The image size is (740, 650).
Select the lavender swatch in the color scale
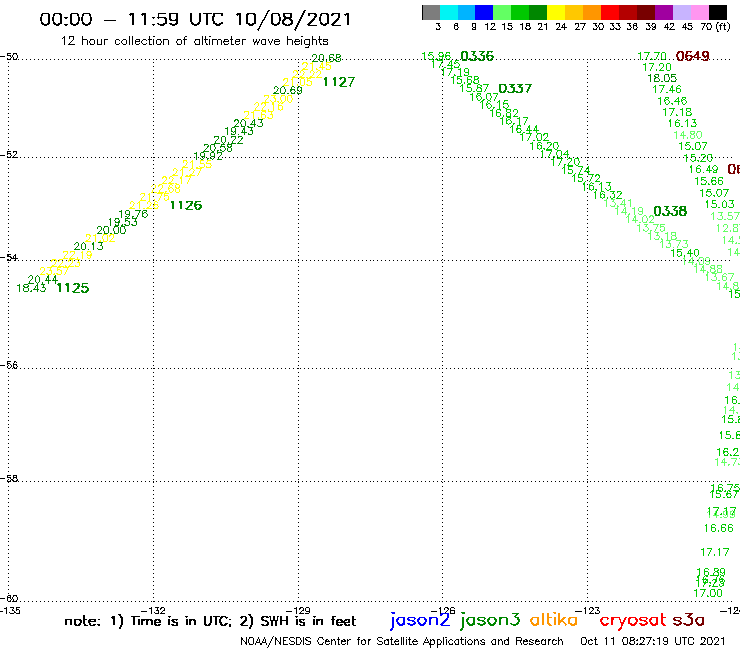[681, 12]
